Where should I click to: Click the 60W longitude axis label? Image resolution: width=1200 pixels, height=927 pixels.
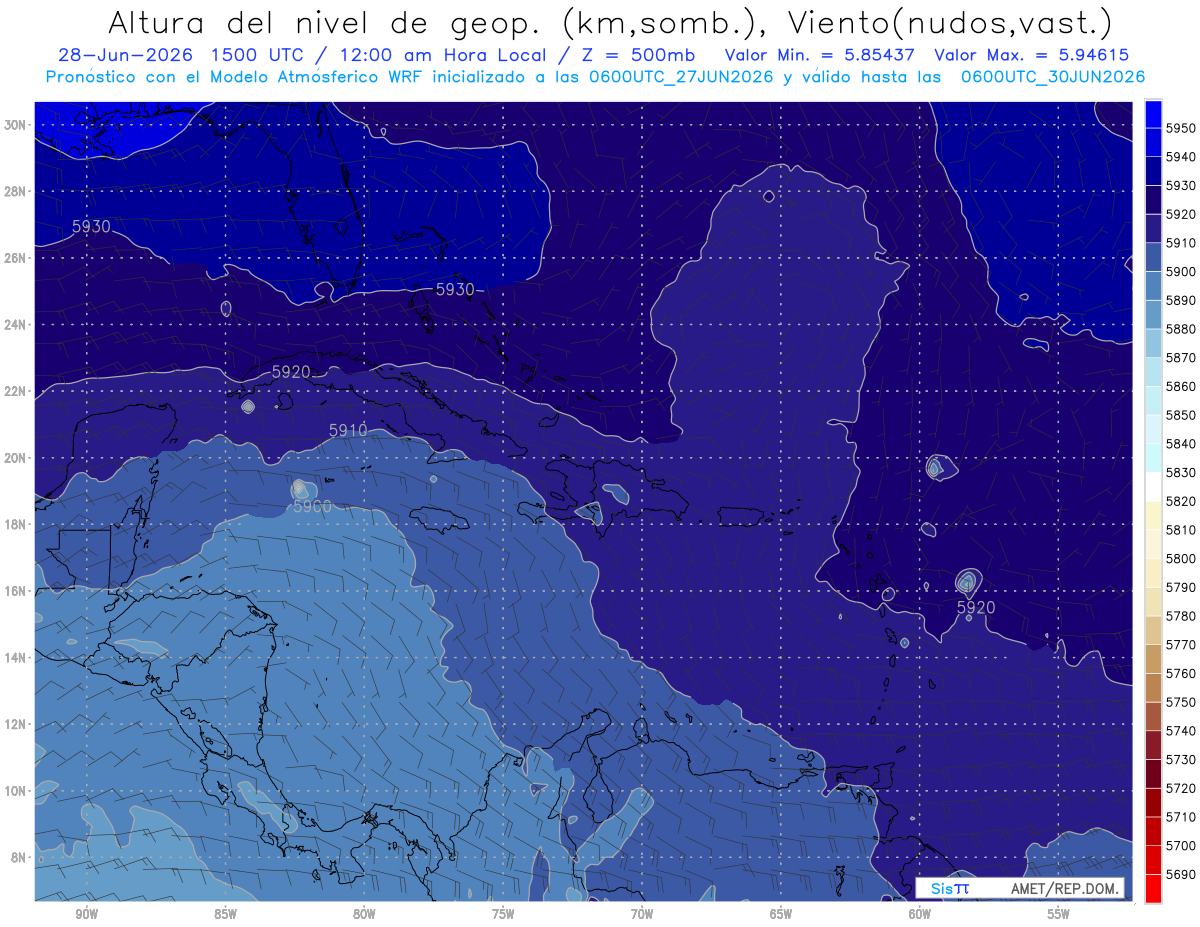(x=920, y=915)
